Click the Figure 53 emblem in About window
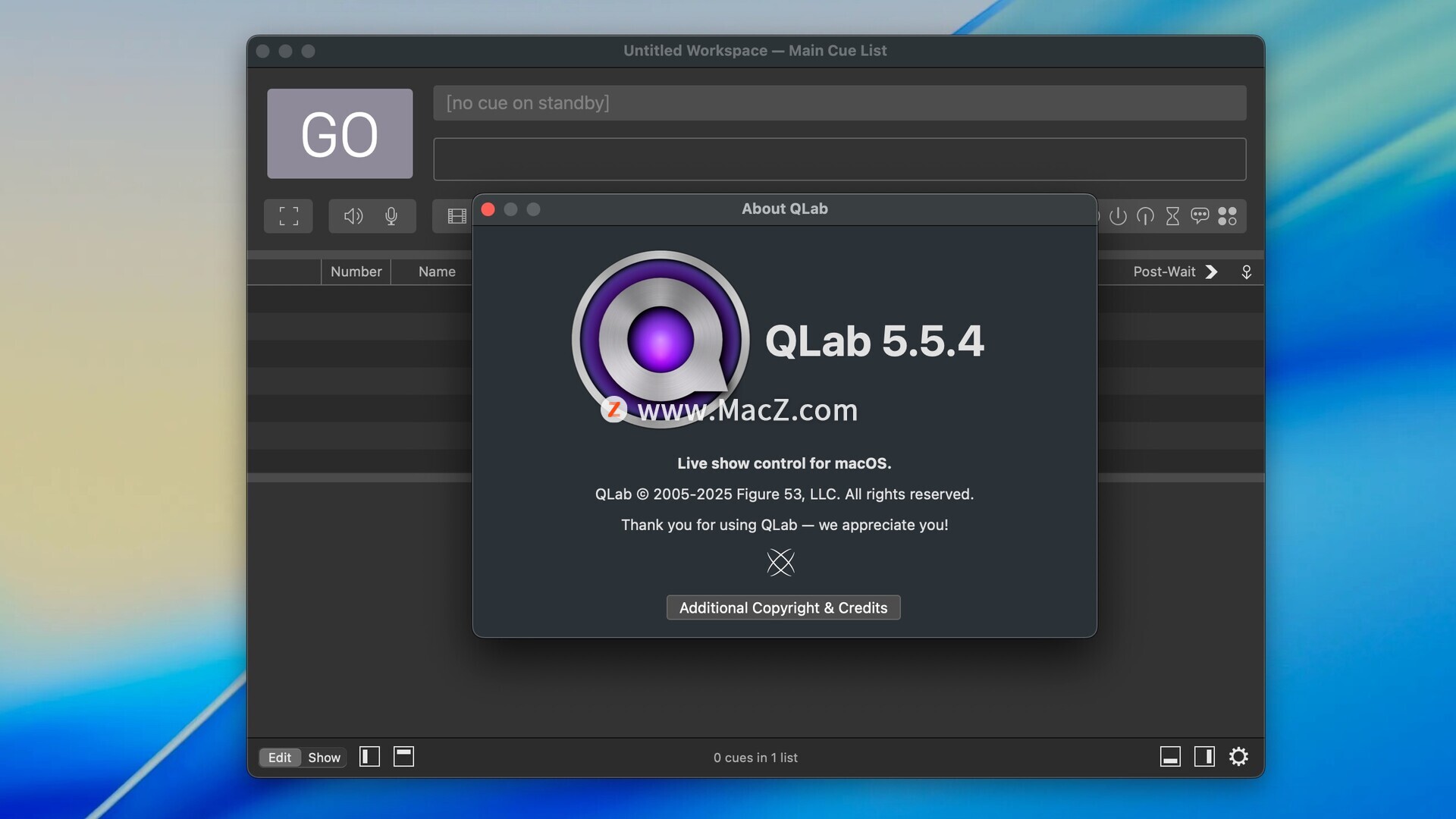Image resolution: width=1456 pixels, height=819 pixels. click(x=780, y=563)
